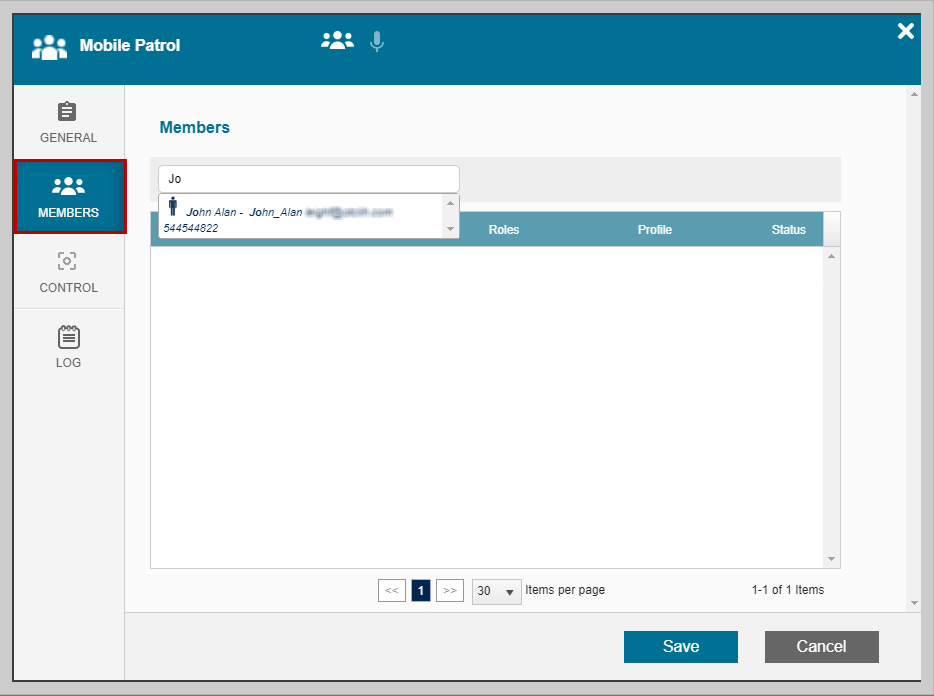Viewport: 934px width, 696px height.
Task: Click members table scroll down arrow
Action: tap(832, 559)
